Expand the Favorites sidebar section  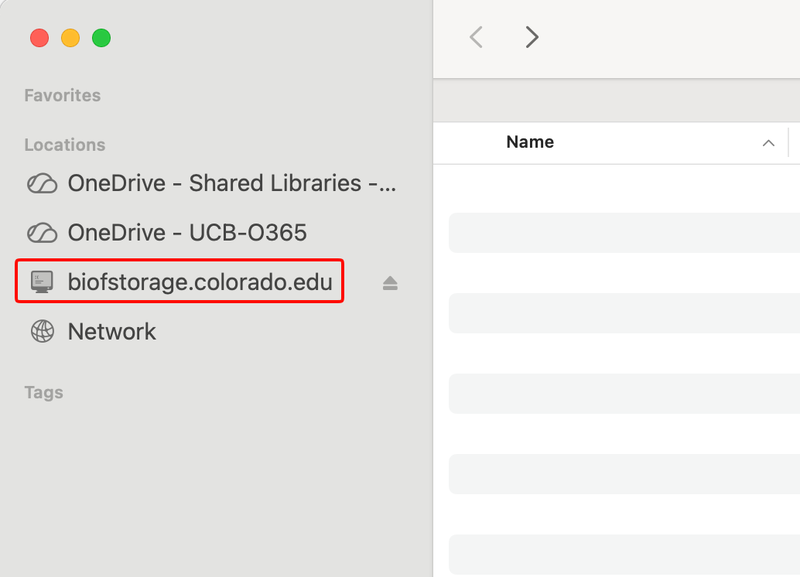click(62, 95)
